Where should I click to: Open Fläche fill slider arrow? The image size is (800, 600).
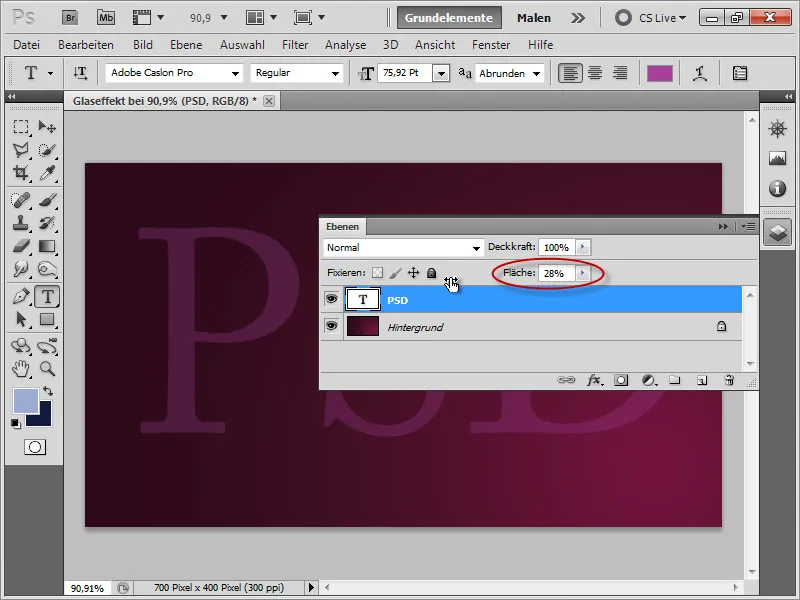(583, 273)
